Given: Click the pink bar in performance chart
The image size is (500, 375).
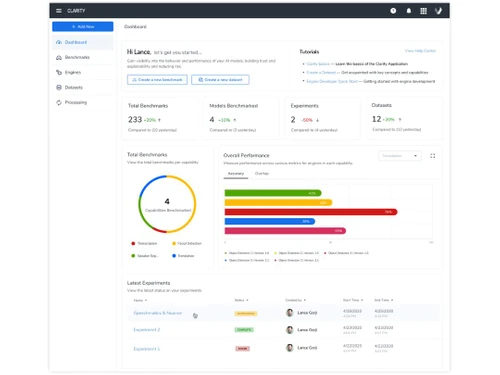Looking at the screenshot, I should click(285, 231).
